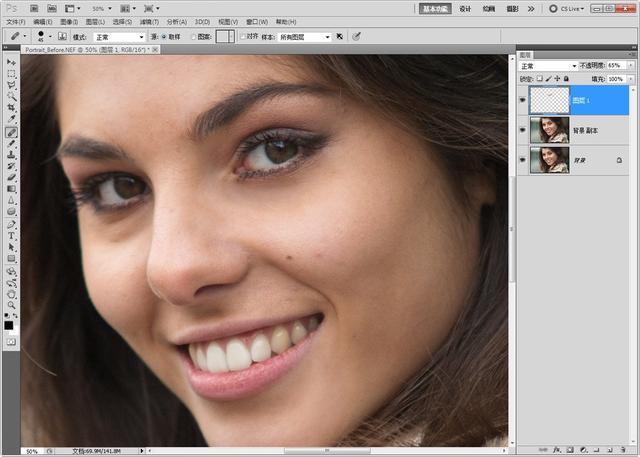Screen dimensions: 640x457
Task: Open the arrange documents dropdown
Action: (x=128, y=8)
